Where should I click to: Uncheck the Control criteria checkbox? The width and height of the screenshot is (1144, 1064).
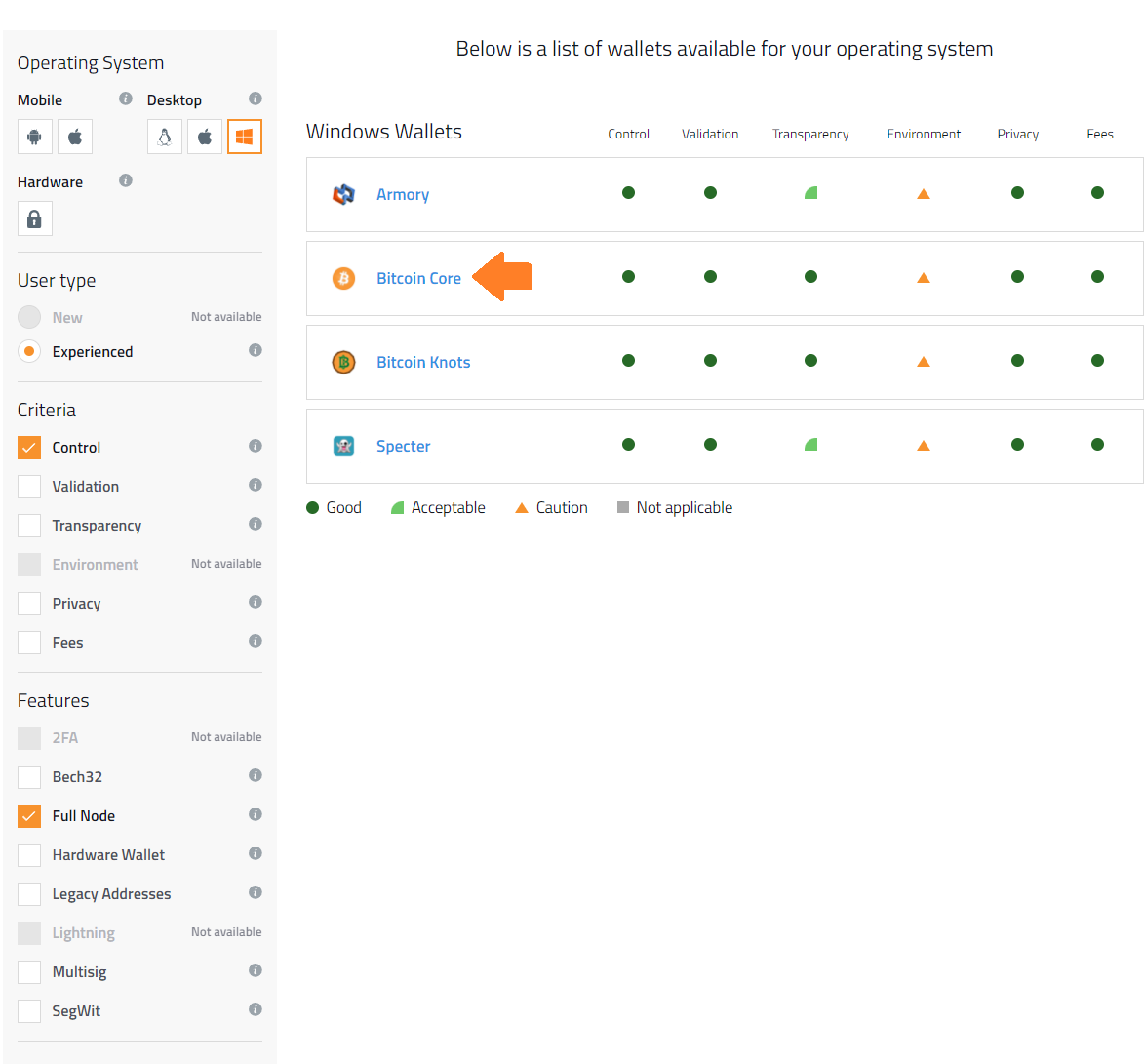click(x=29, y=448)
